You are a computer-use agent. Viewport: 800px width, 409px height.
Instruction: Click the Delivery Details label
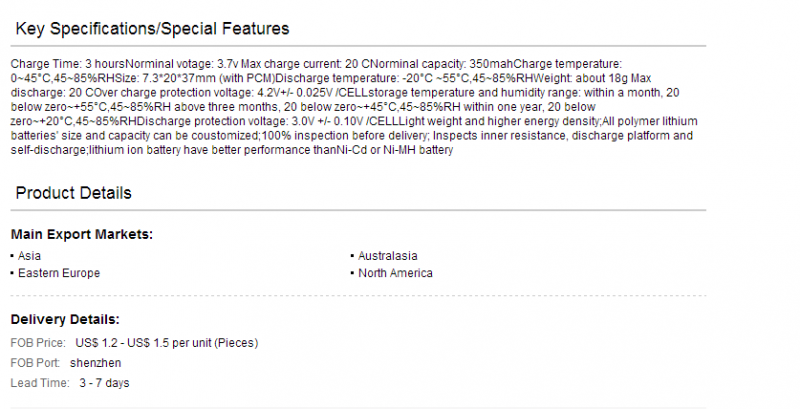point(65,319)
